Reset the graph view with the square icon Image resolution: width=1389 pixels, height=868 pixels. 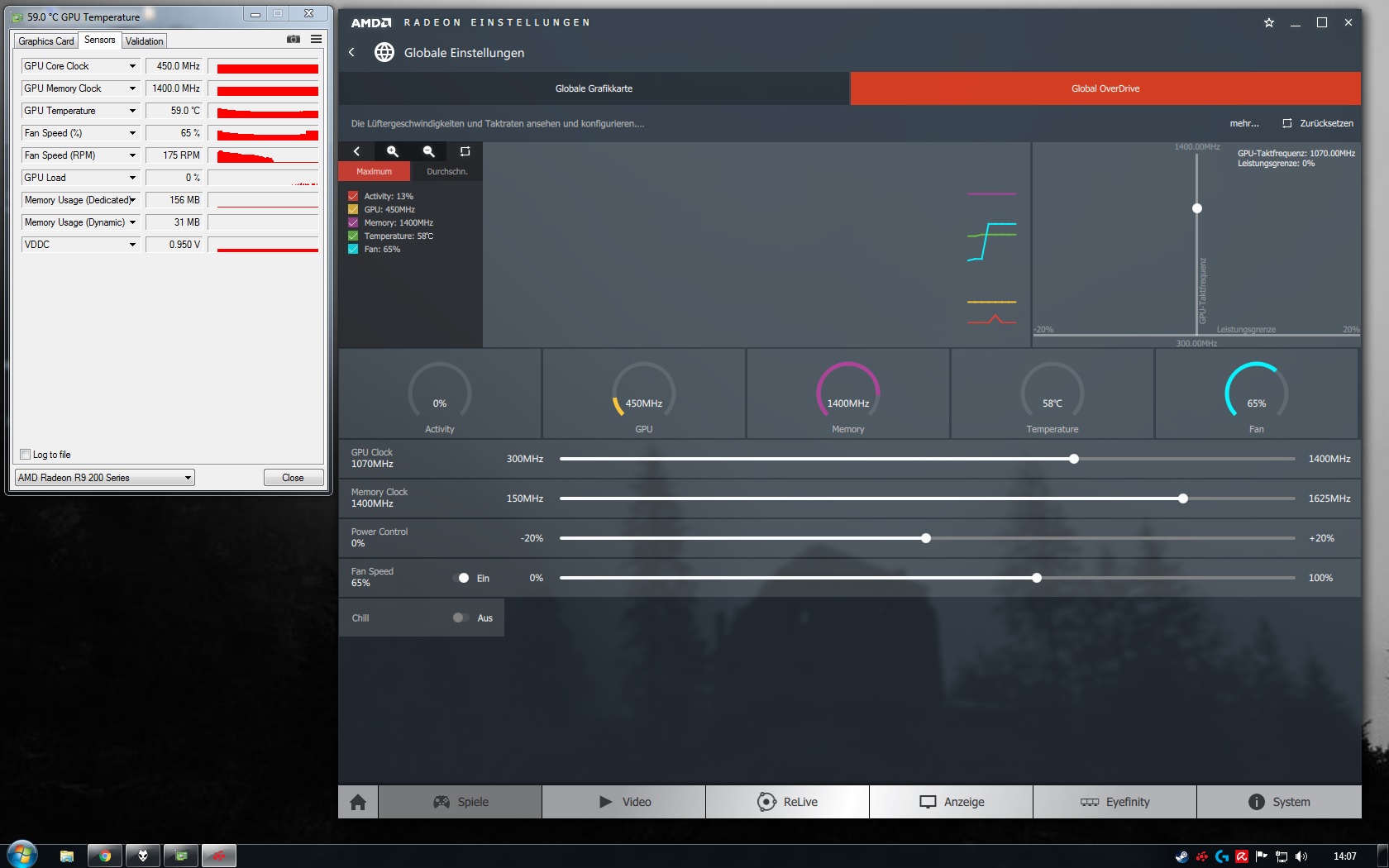click(465, 151)
